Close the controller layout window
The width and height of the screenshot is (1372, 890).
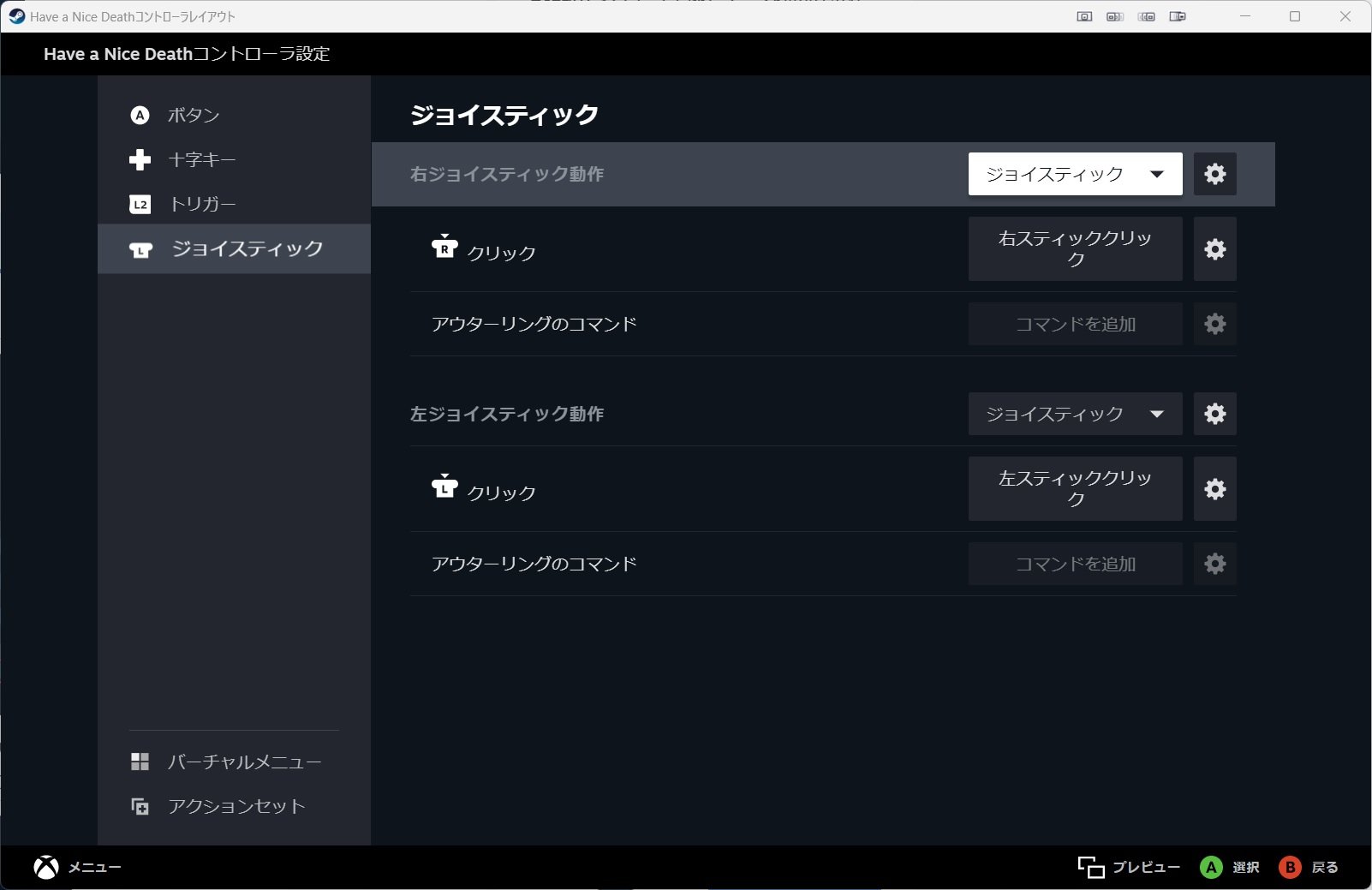[x=1345, y=16]
